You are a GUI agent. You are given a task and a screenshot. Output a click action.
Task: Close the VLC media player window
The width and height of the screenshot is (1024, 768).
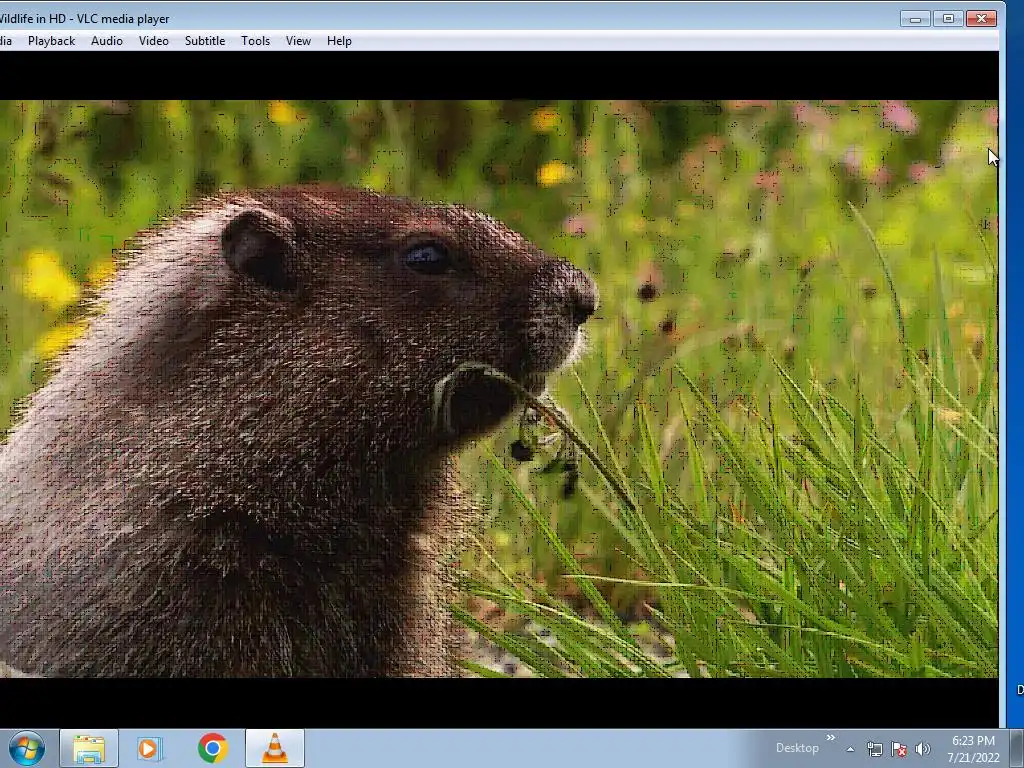coord(981,19)
